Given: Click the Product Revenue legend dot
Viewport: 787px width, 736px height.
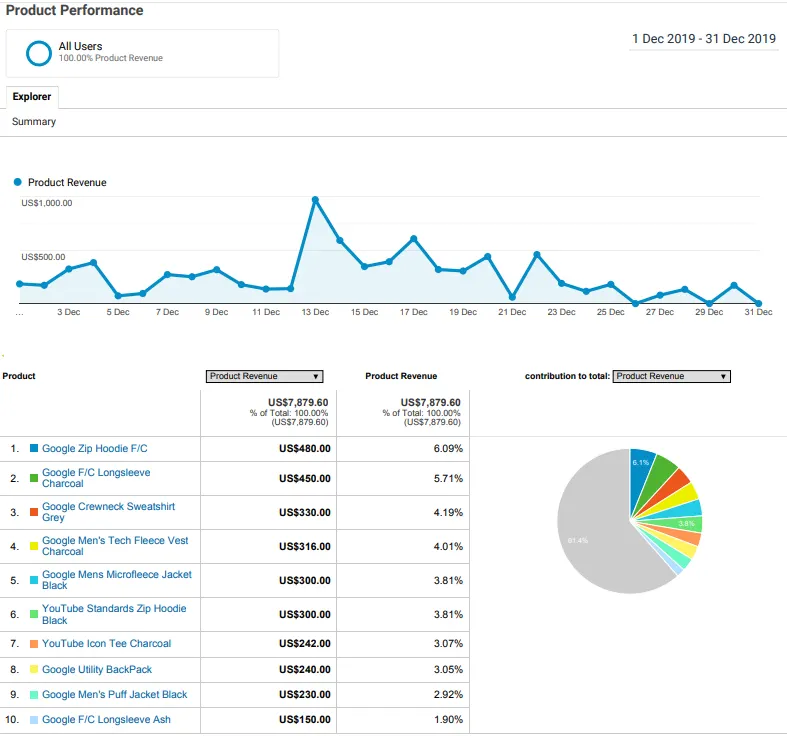Looking at the screenshot, I should coord(18,182).
